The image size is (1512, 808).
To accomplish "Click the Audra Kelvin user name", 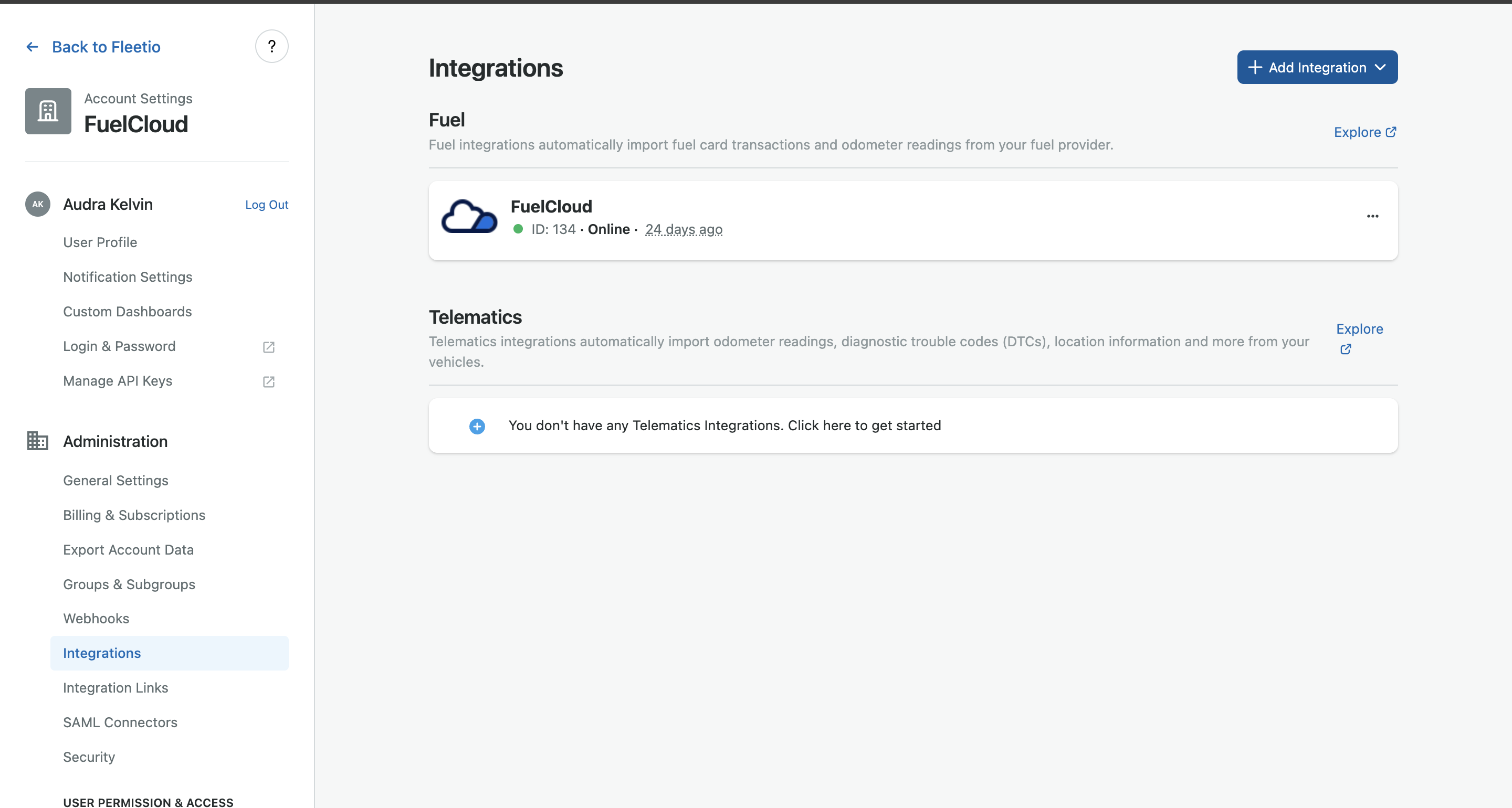I will click(108, 204).
